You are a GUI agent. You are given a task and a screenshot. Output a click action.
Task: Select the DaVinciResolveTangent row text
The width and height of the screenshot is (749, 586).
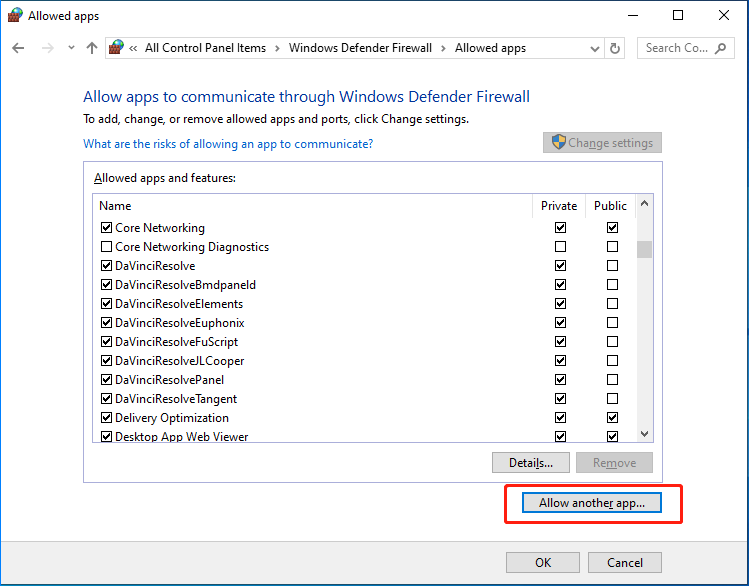click(176, 399)
